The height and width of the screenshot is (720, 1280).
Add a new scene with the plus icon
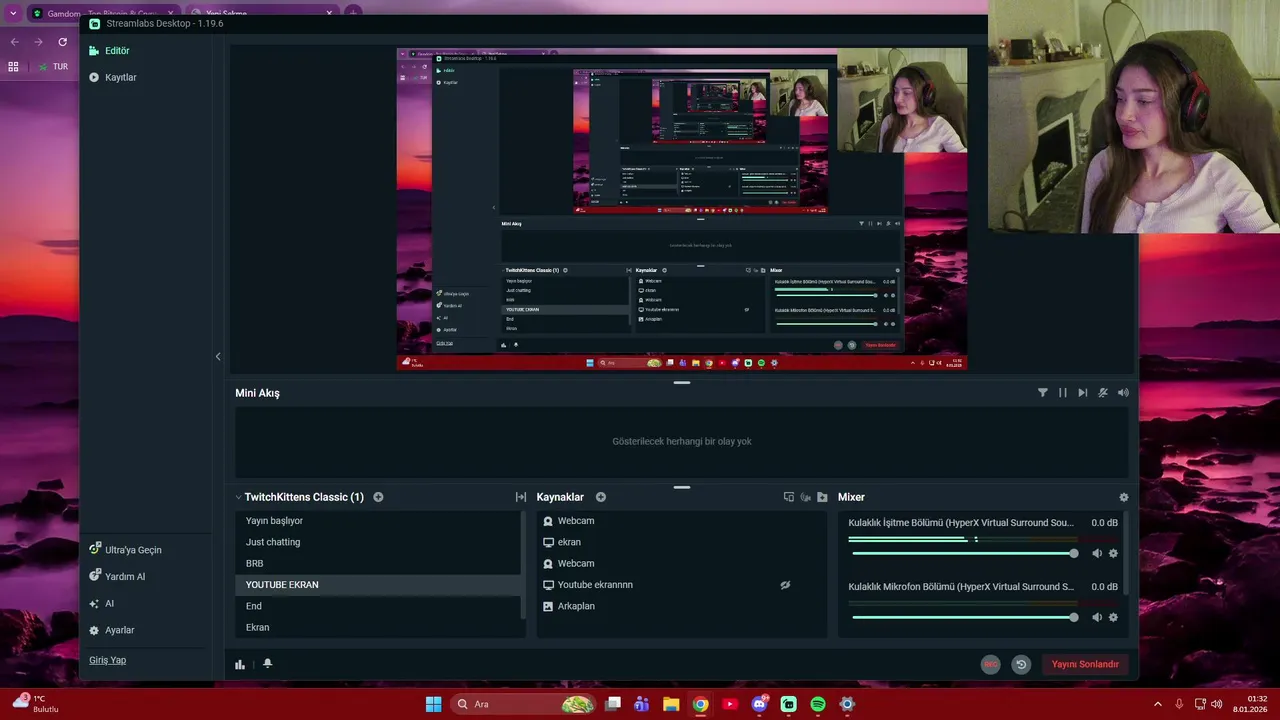coord(378,497)
